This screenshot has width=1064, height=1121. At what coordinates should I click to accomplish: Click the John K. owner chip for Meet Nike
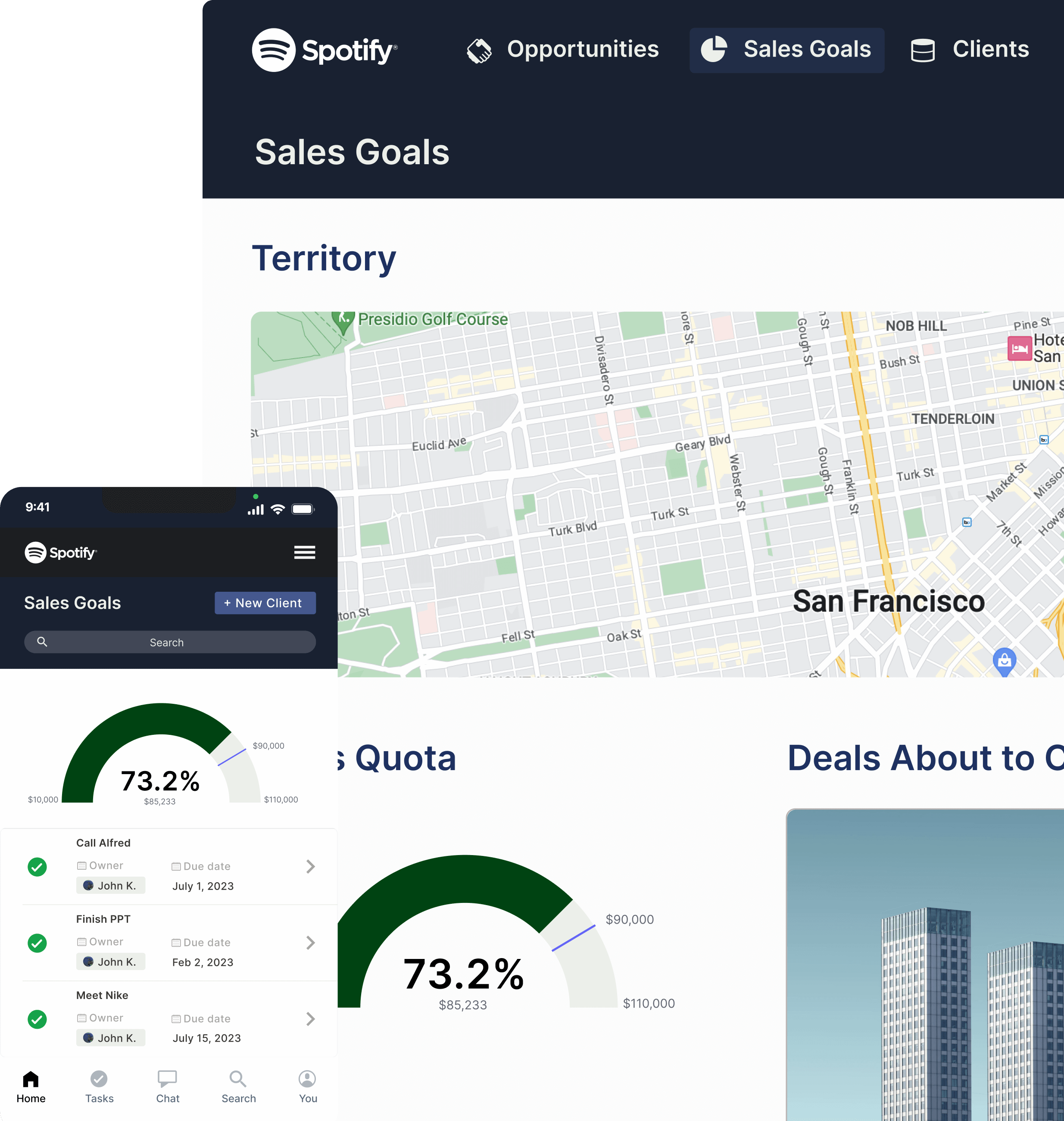pyautogui.click(x=111, y=1038)
